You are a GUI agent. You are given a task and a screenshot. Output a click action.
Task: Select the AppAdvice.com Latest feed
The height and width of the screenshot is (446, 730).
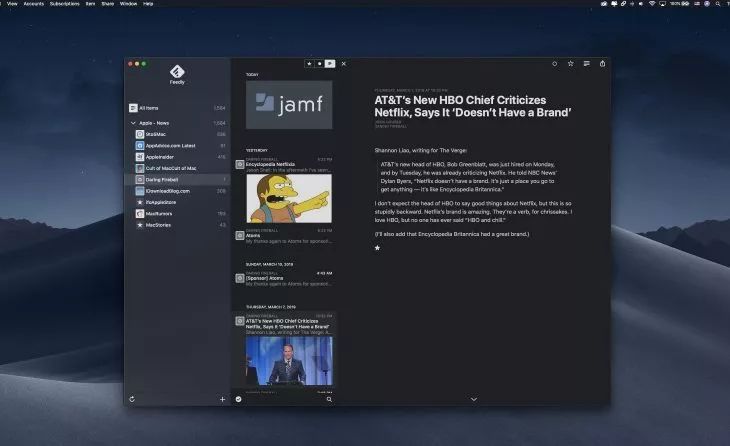tap(177, 146)
